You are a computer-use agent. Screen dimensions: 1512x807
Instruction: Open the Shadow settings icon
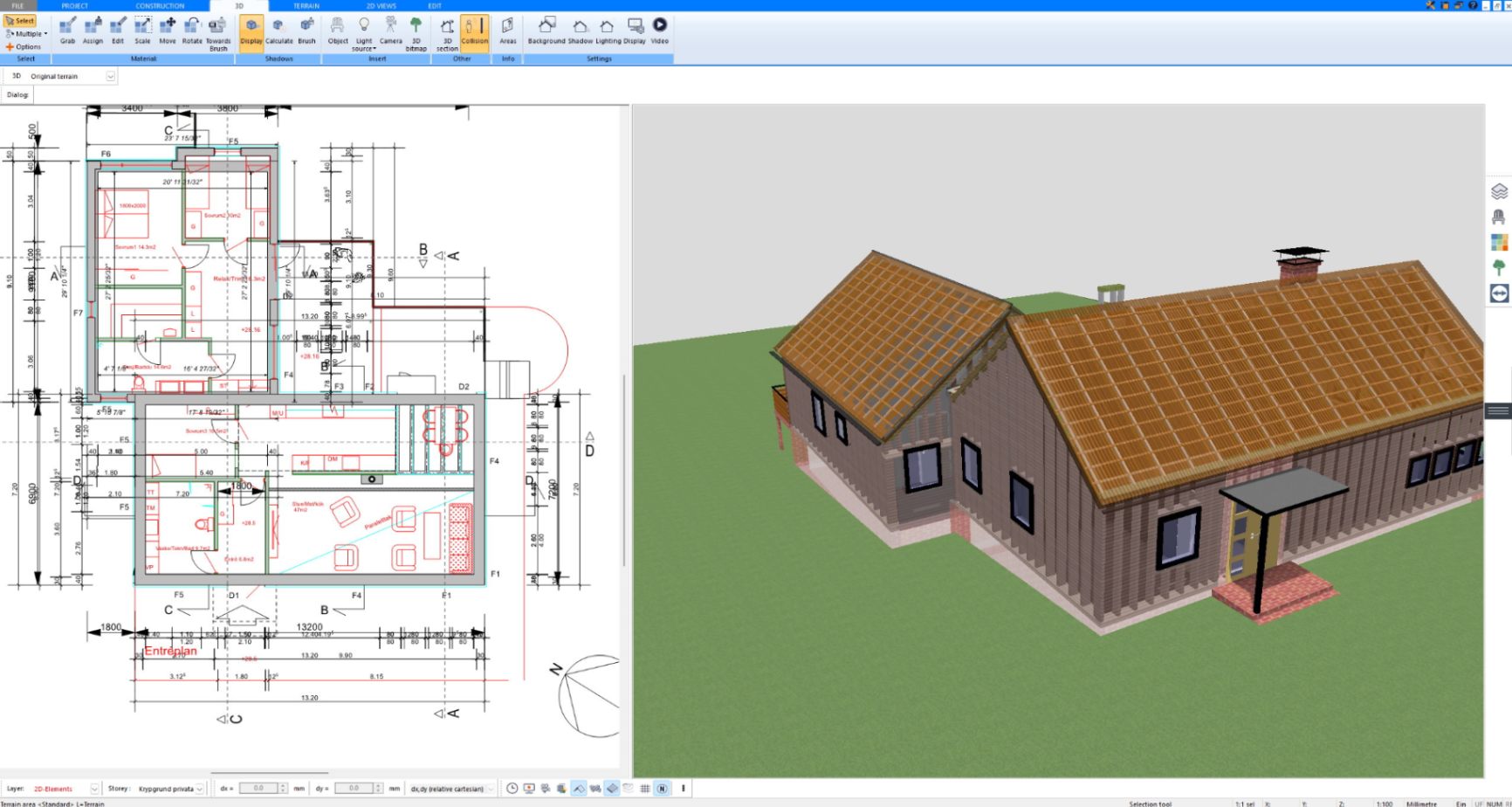581,31
